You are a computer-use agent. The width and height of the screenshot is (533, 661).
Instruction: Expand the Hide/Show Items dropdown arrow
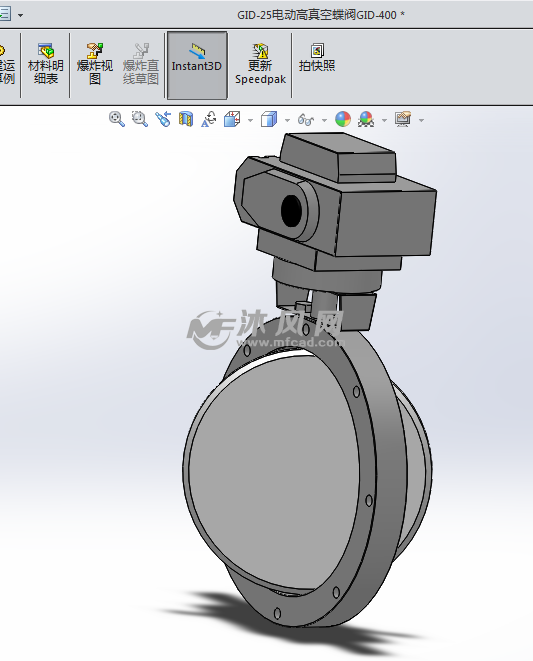pyautogui.click(x=324, y=121)
